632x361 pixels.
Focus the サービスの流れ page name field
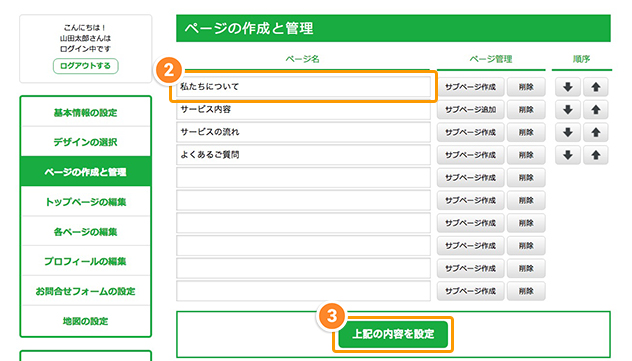(303, 132)
